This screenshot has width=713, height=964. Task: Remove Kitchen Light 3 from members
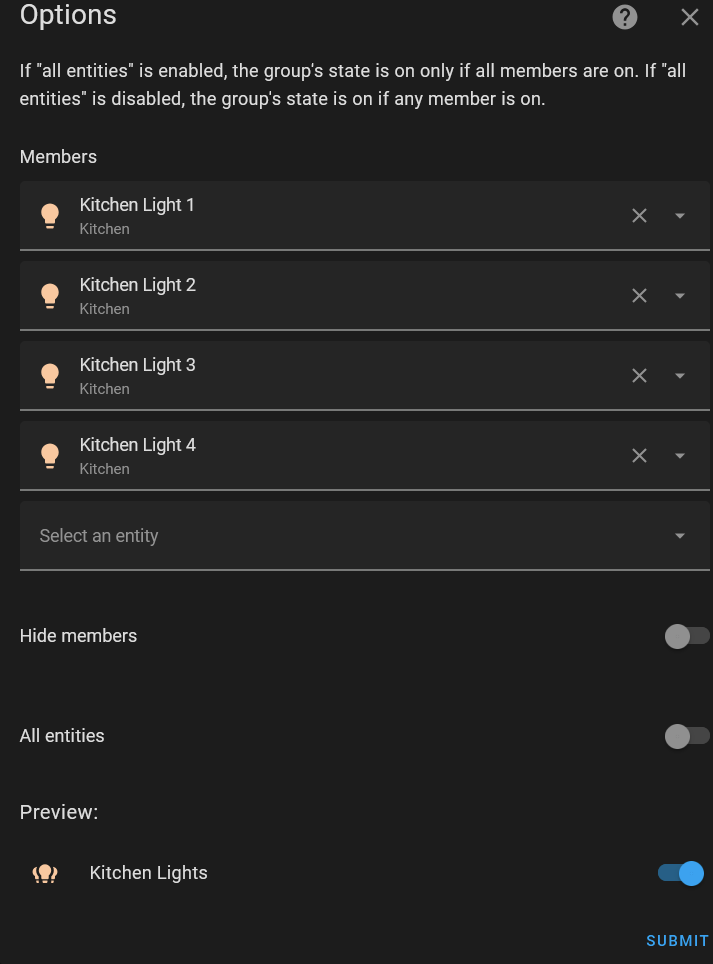[640, 375]
